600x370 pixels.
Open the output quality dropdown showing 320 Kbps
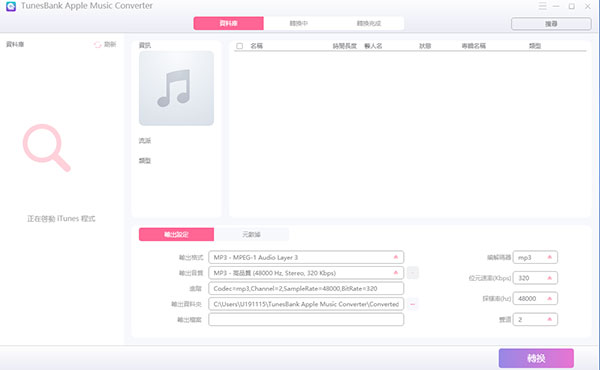(306, 273)
